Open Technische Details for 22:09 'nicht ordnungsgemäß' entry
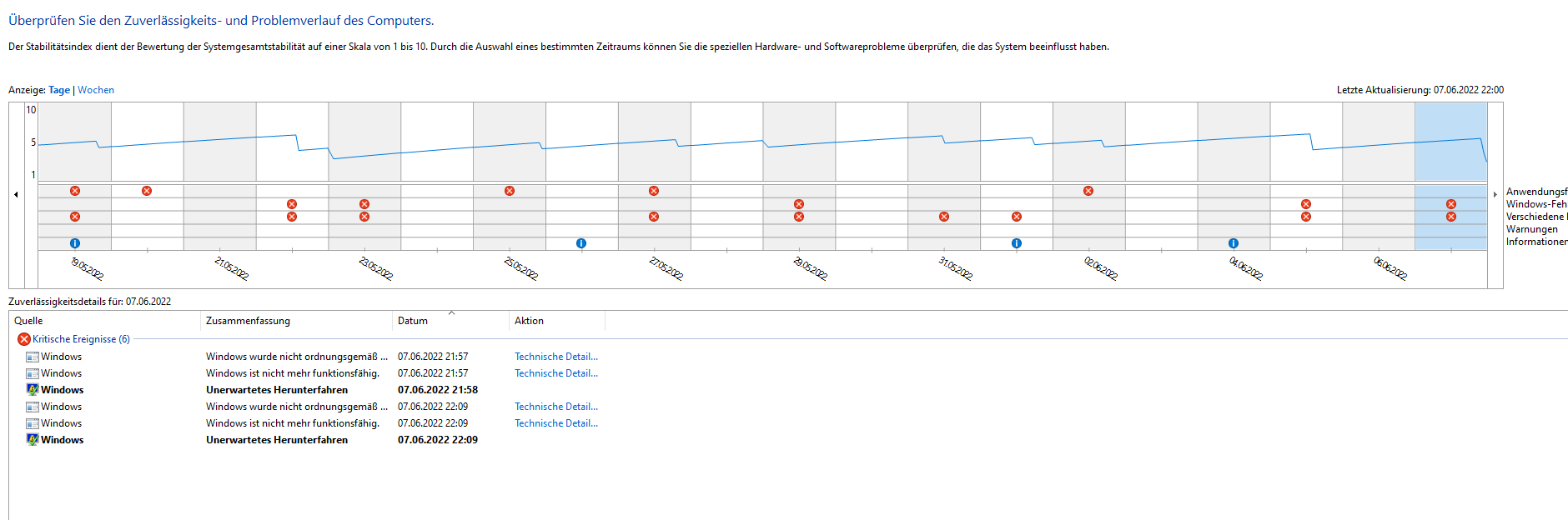 click(x=556, y=407)
